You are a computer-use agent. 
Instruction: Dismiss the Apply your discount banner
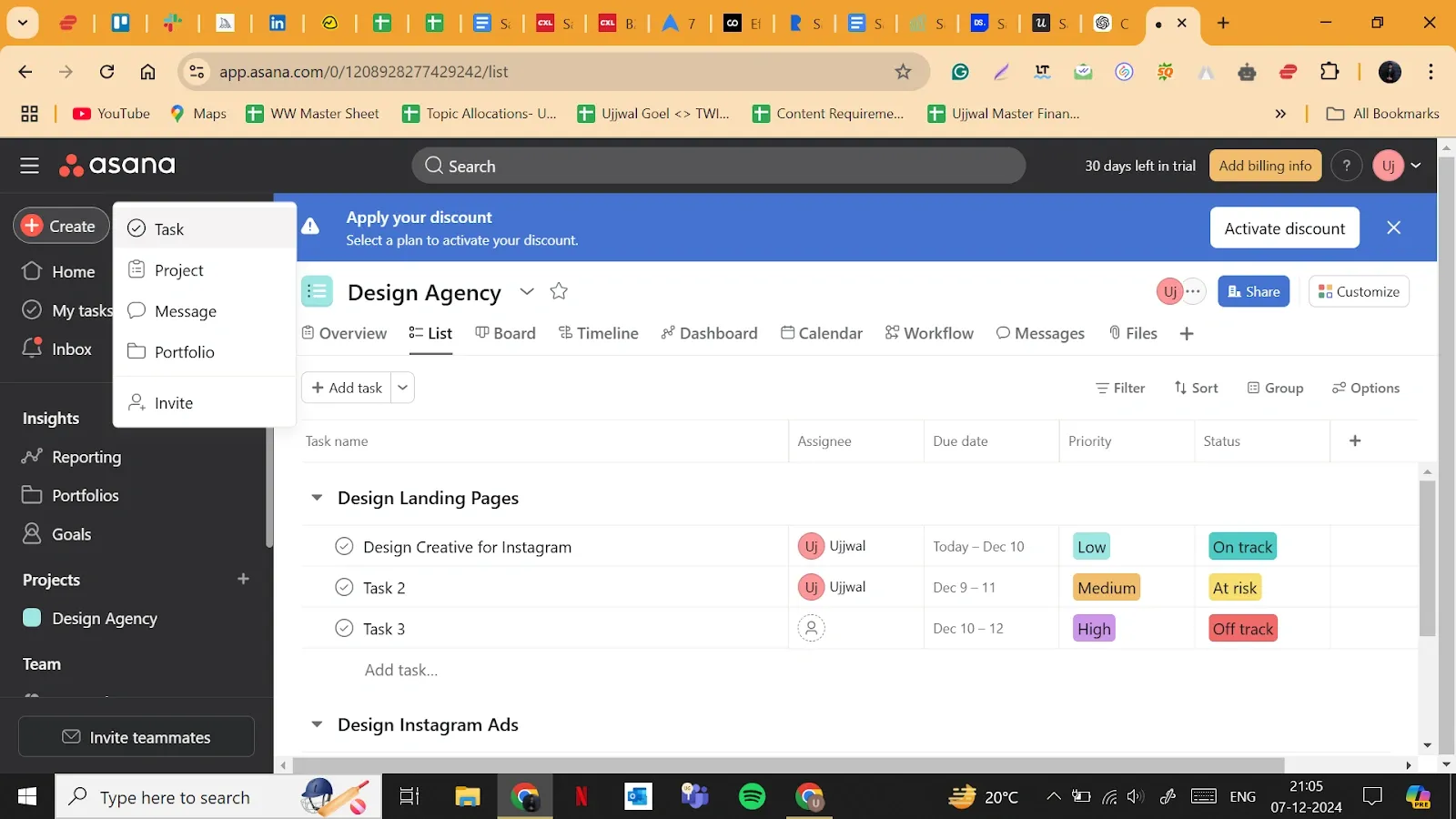pos(1393,227)
